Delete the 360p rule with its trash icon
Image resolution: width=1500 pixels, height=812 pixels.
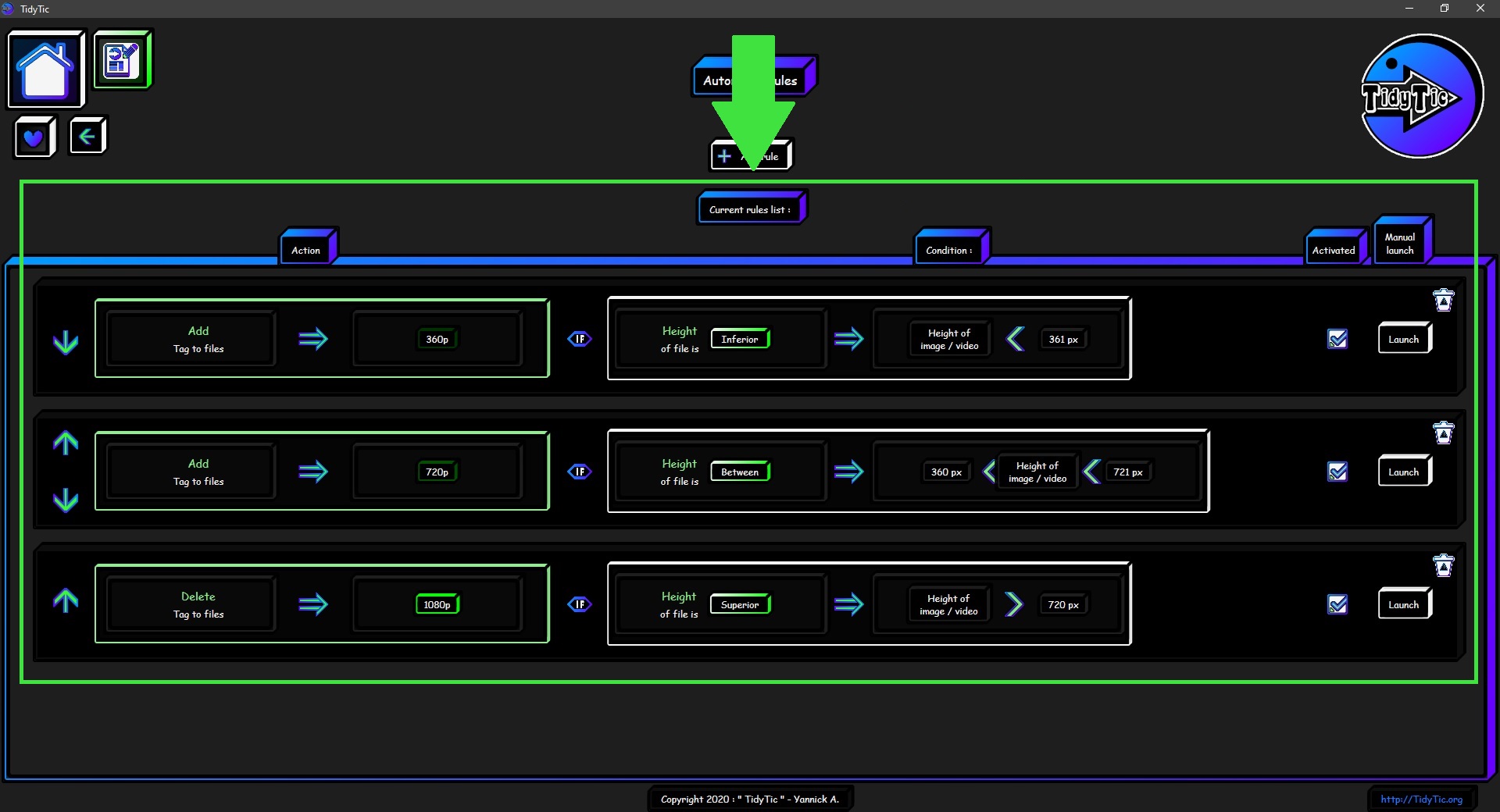[x=1443, y=301]
